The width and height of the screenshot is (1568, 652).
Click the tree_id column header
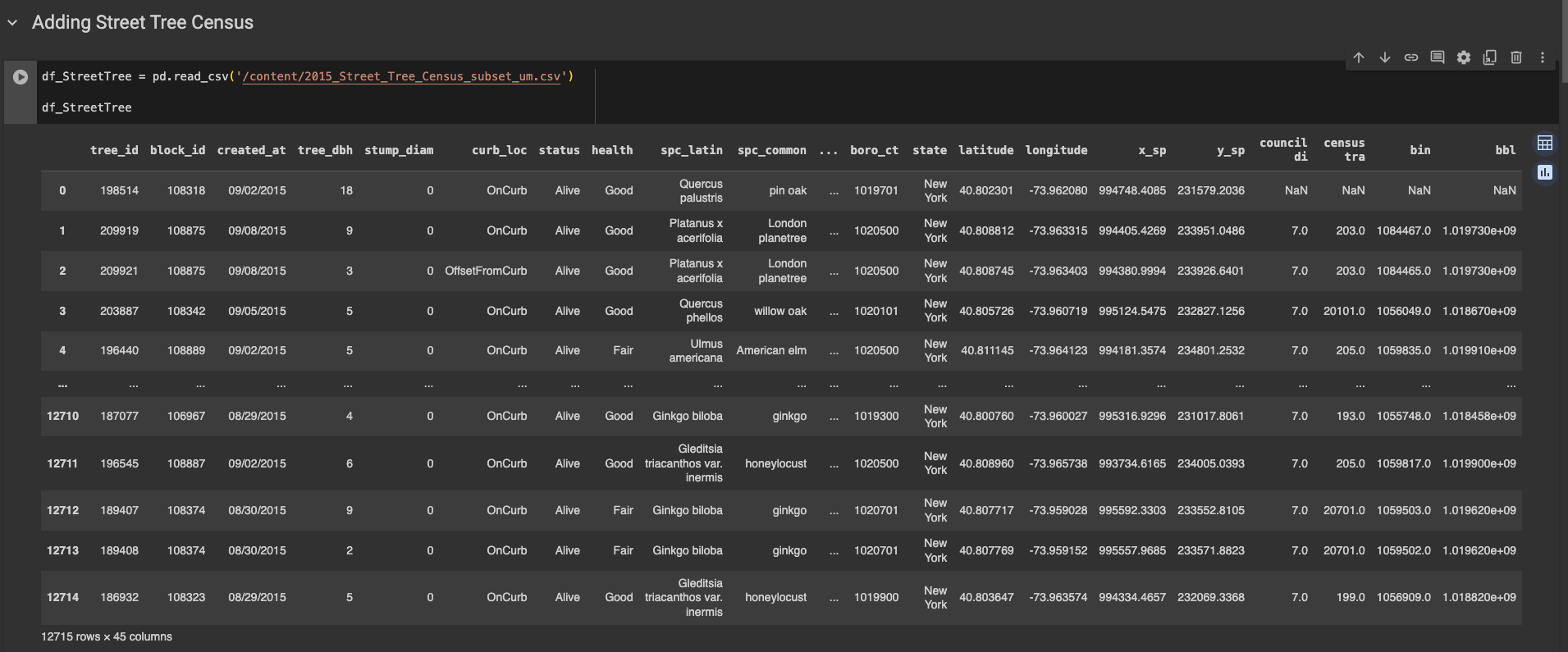click(x=114, y=150)
